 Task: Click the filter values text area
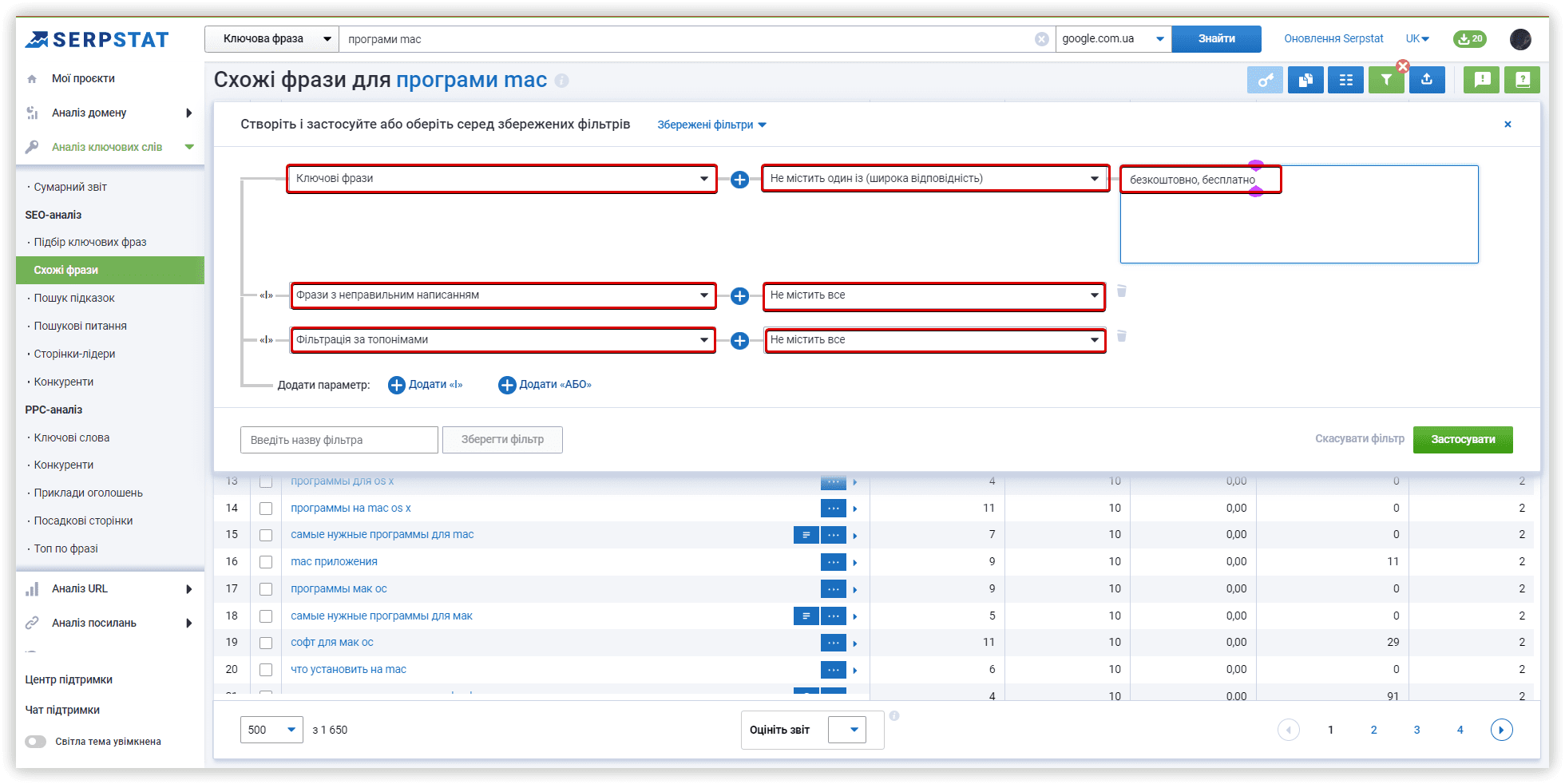[x=1299, y=214]
